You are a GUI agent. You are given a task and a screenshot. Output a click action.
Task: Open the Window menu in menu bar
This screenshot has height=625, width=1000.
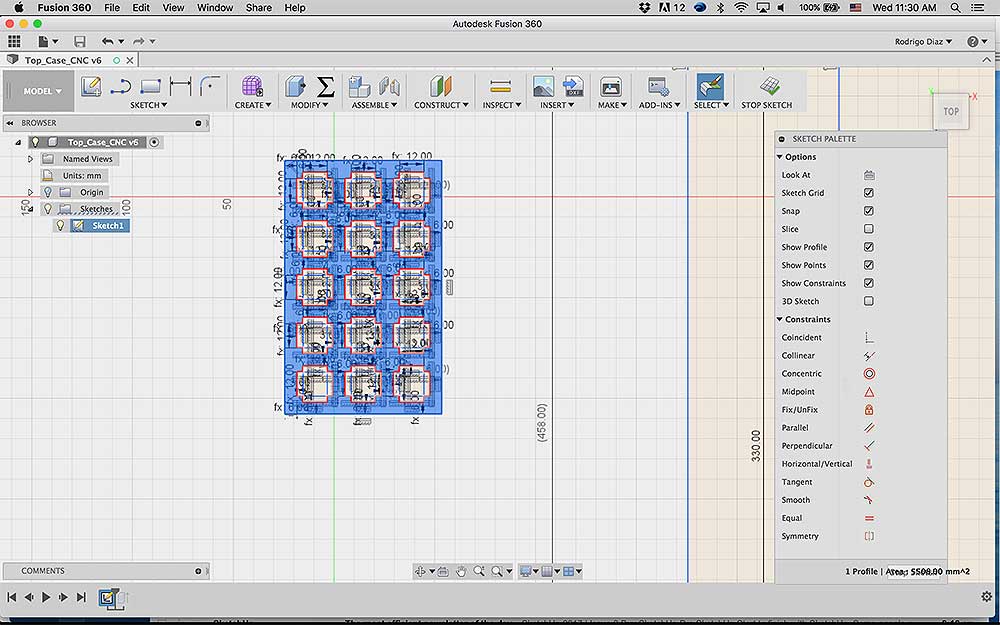(215, 8)
